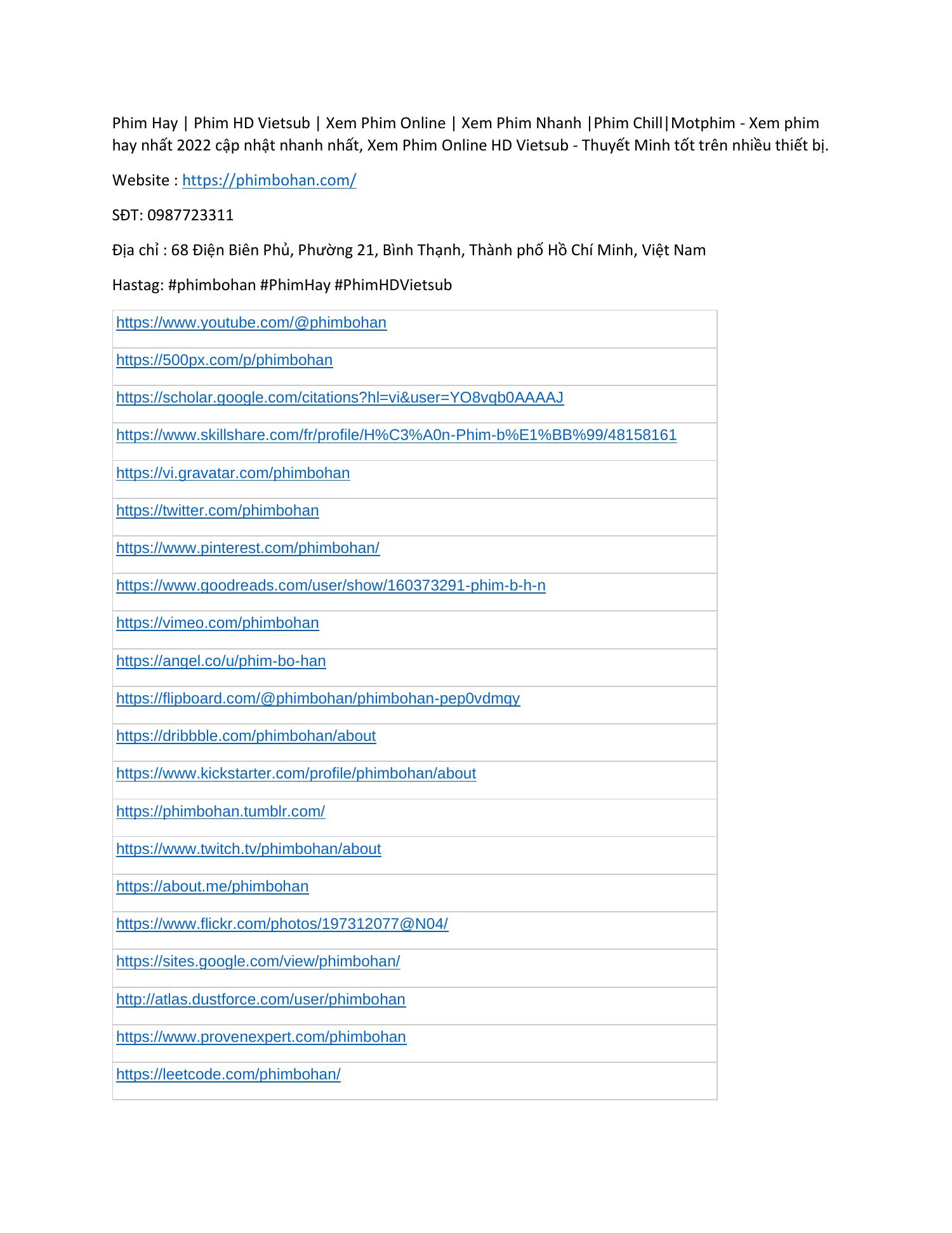This screenshot has width=952, height=1233.
Task: Visit the Twitter phimbohan link
Action: (218, 510)
